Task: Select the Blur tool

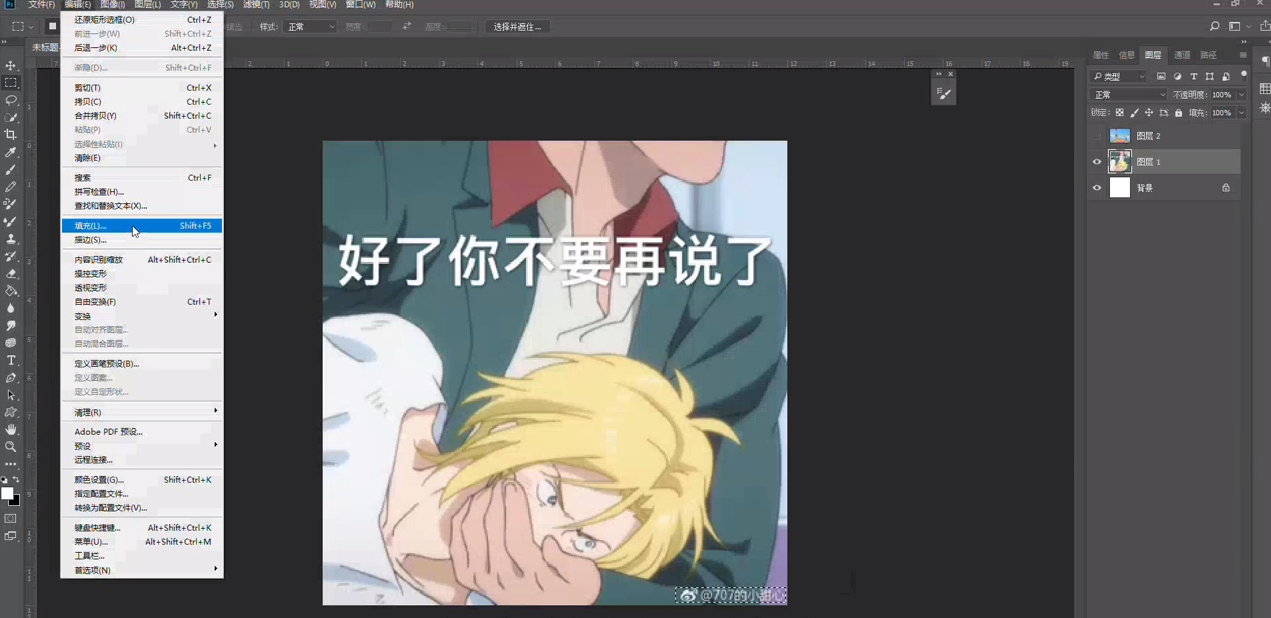Action: coord(11,308)
